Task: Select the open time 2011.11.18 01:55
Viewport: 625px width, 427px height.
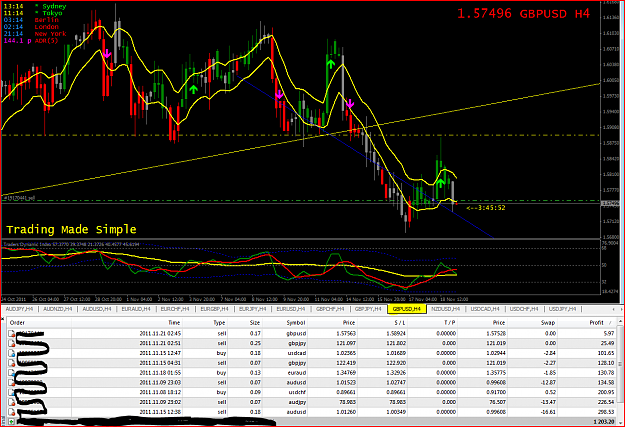Action: 160,373
